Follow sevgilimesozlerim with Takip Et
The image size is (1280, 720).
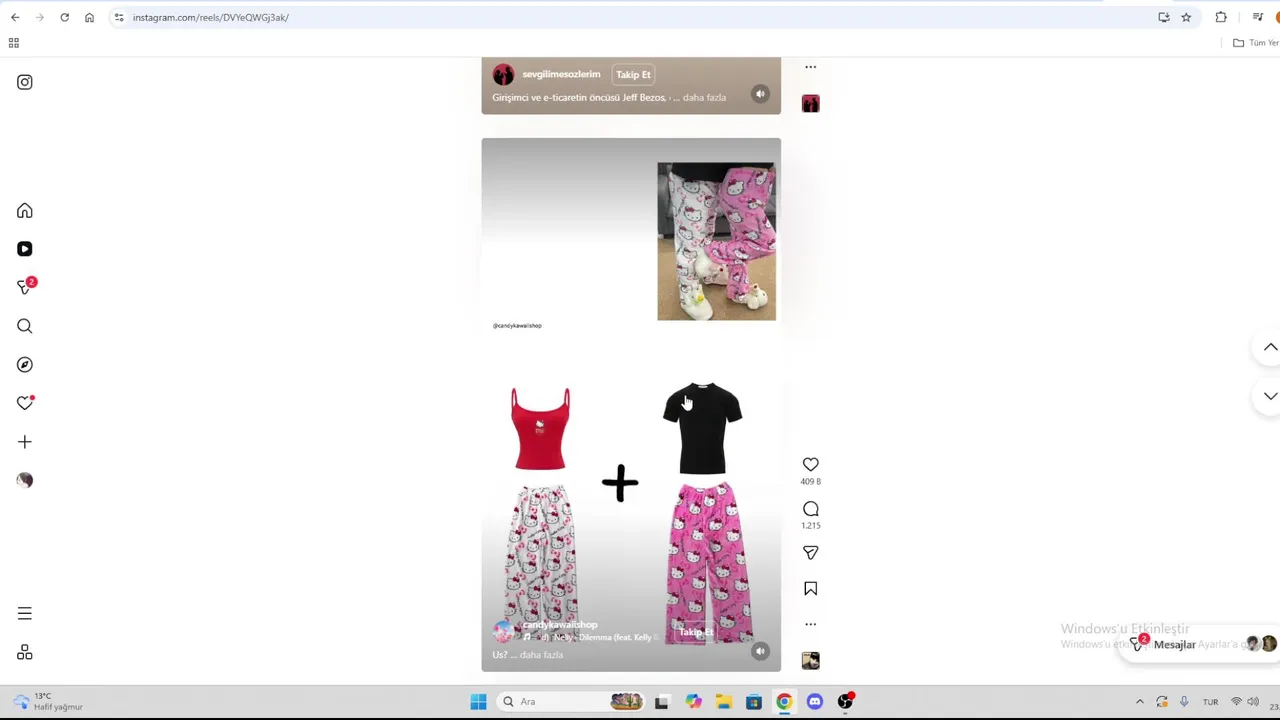pyautogui.click(x=633, y=74)
